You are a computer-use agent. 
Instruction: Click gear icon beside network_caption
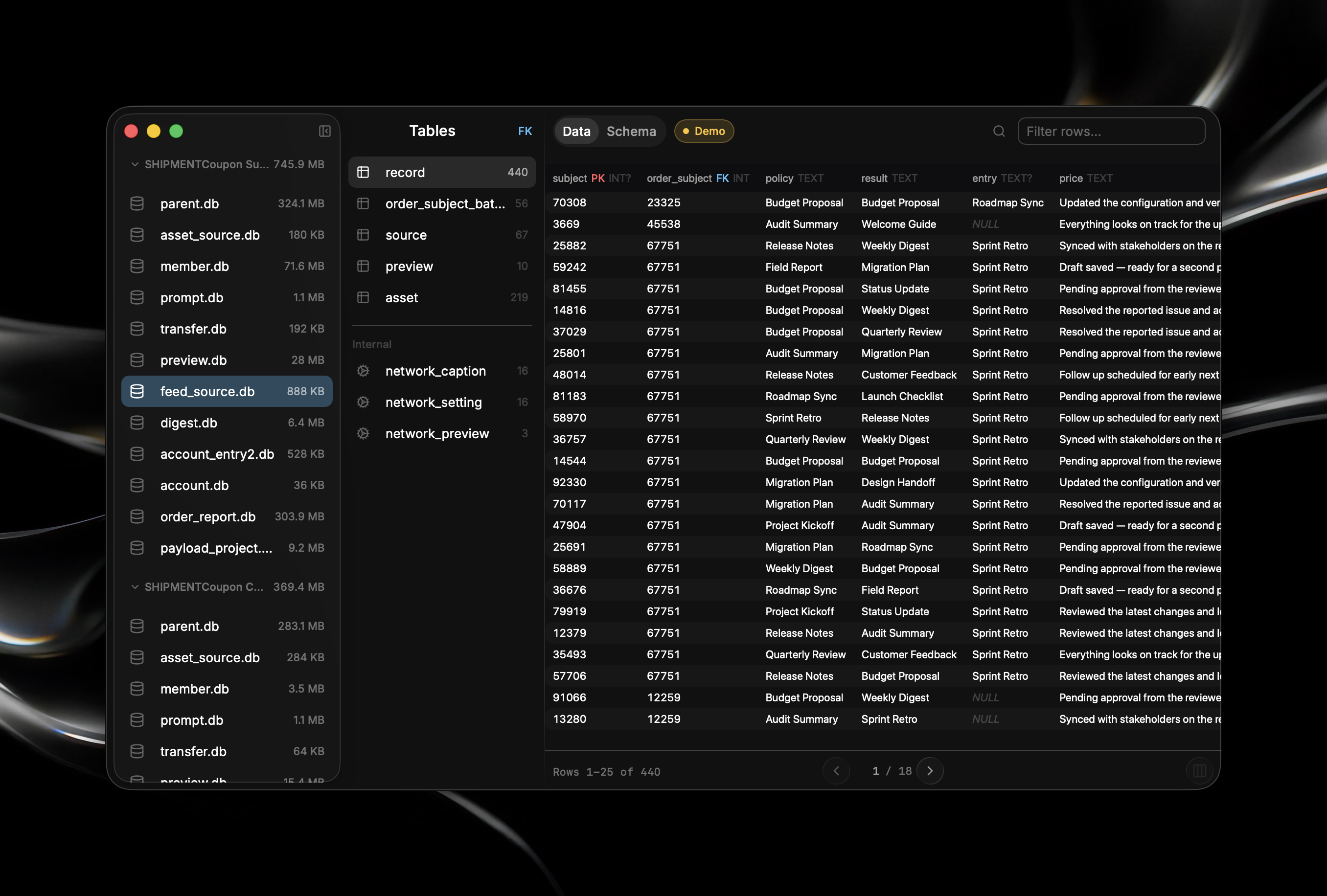click(363, 371)
